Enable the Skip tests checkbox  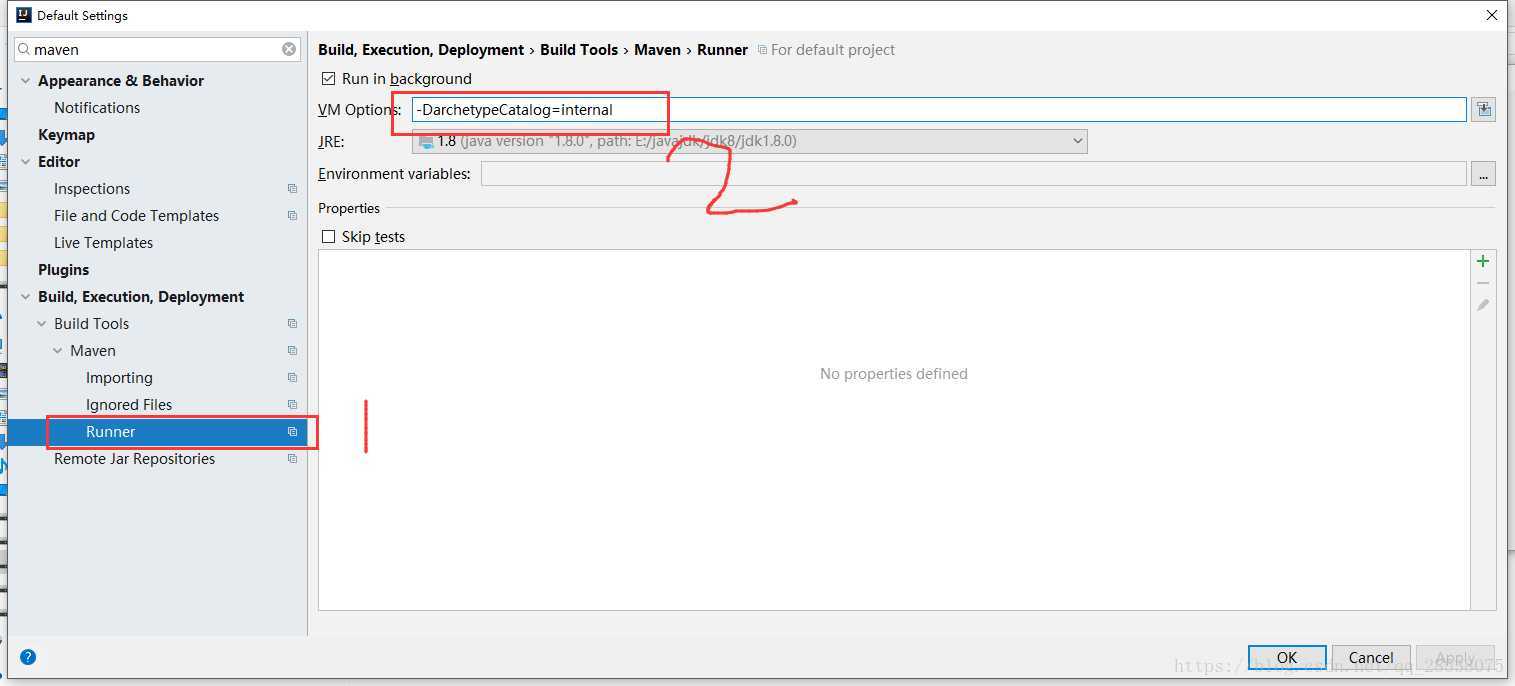tap(328, 237)
